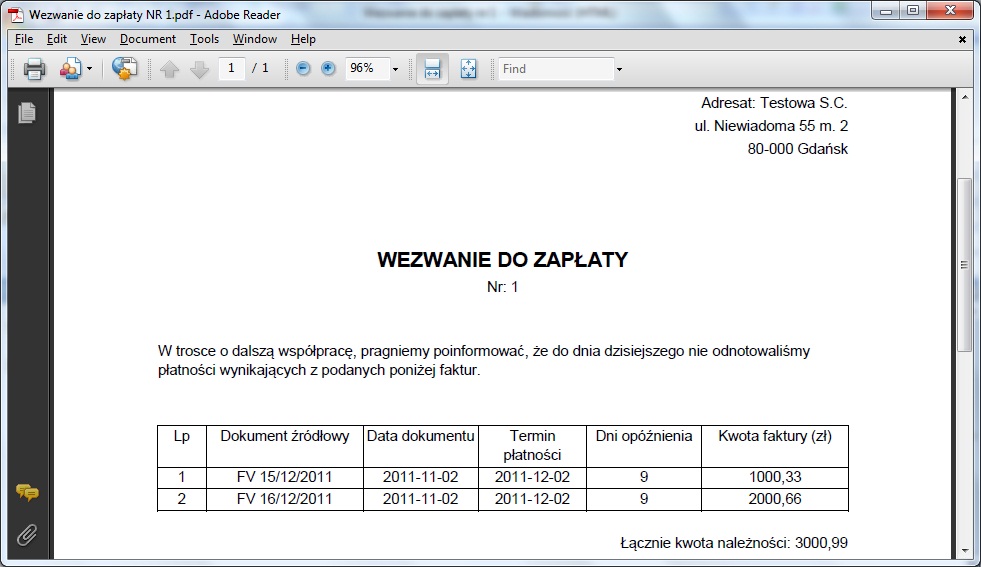Go to previous page arrow
This screenshot has width=981, height=567.
point(170,69)
